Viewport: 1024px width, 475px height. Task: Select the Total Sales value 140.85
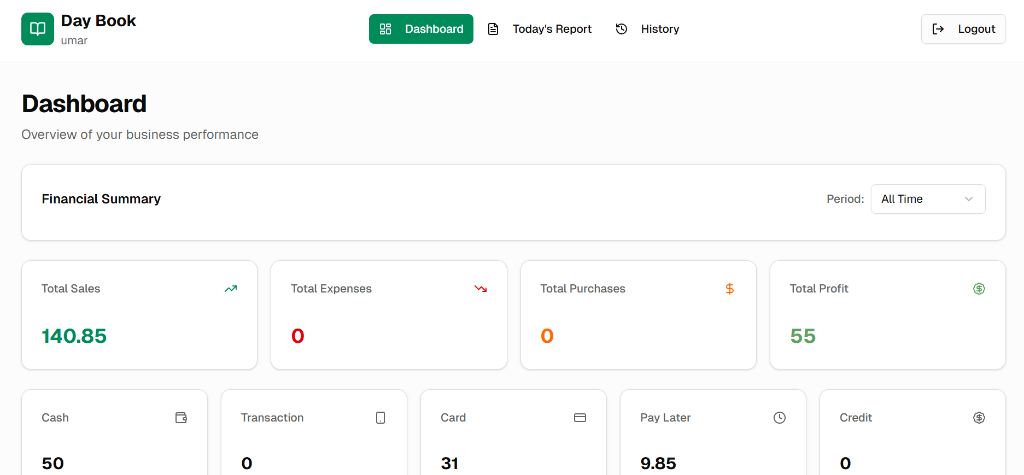click(74, 336)
